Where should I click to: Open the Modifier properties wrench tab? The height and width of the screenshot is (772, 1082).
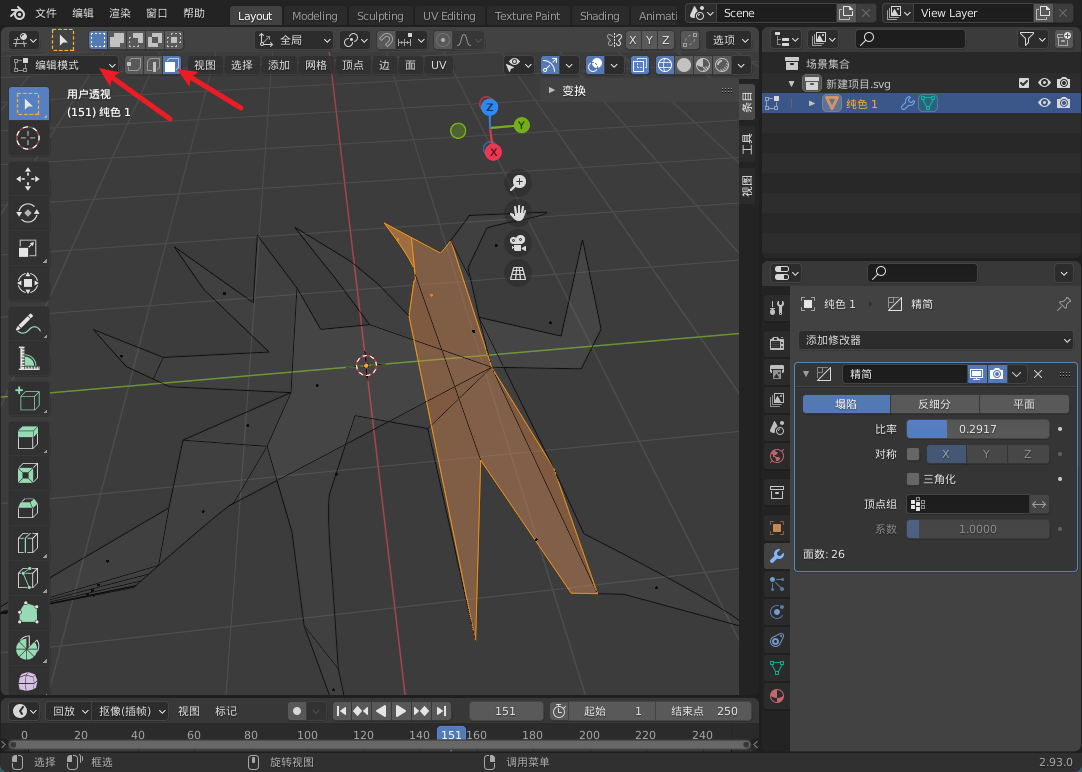[777, 556]
